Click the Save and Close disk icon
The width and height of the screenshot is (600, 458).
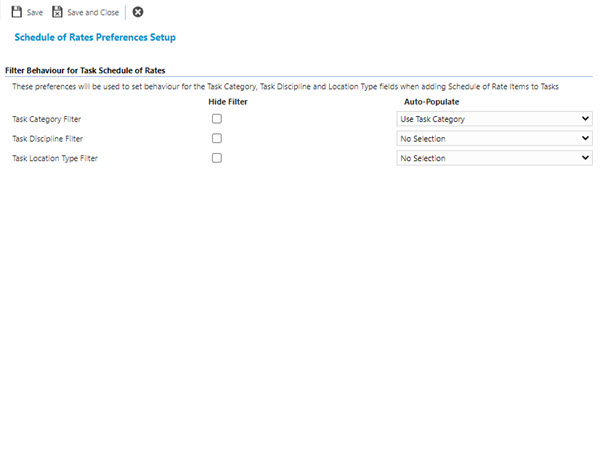58,12
